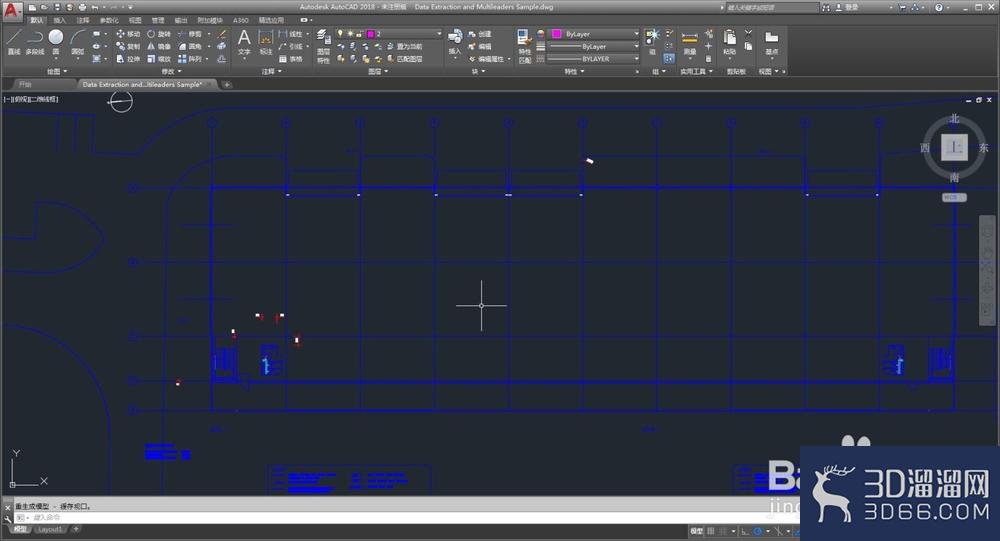The height and width of the screenshot is (541, 1000).
Task: Toggle the Model (模型) space status button
Action: 696,531
